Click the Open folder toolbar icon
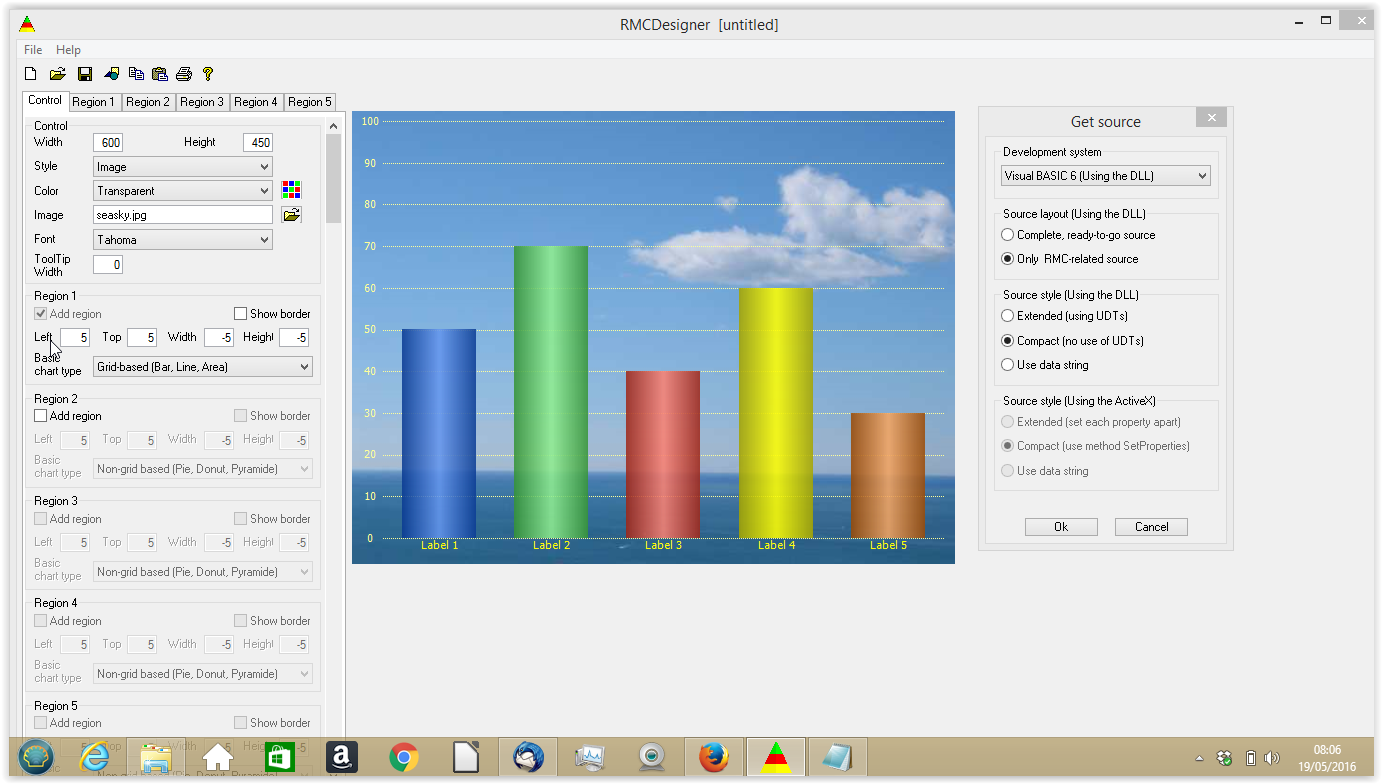Screen dimensions: 1382x784 pyautogui.click(x=58, y=74)
